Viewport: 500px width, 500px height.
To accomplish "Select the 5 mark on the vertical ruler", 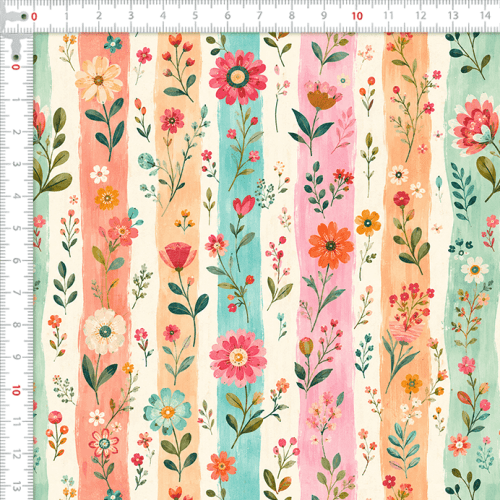I will (x=16, y=228).
